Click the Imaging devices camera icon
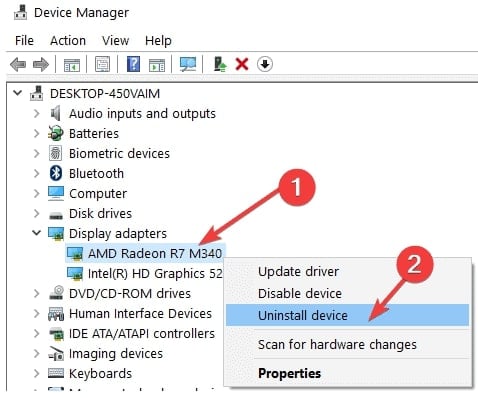This screenshot has height=398, width=478. 56,354
